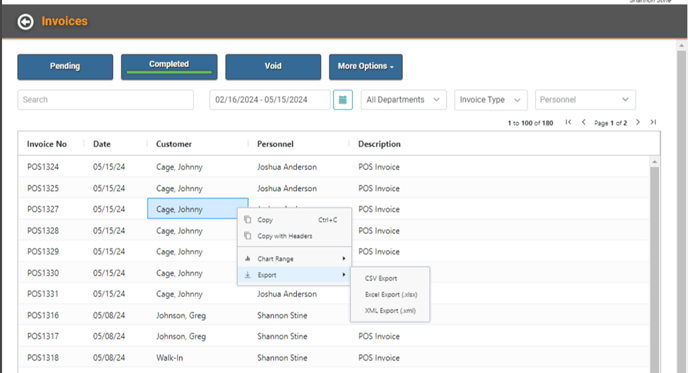Viewport: 688px width, 373px height.
Task: Select invoice number POS1327
Action: coord(43,209)
